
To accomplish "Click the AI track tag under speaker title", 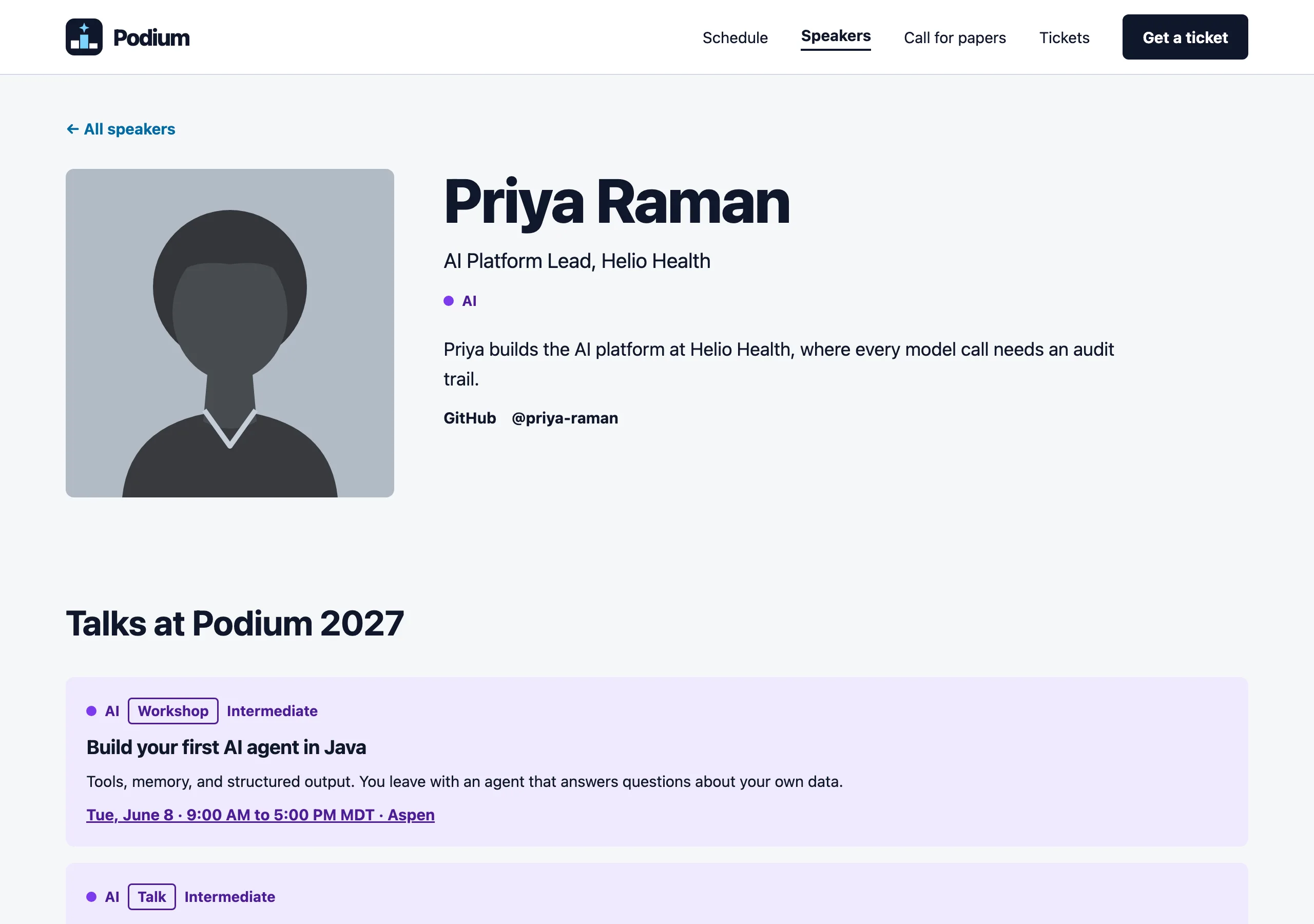I will (x=469, y=301).
